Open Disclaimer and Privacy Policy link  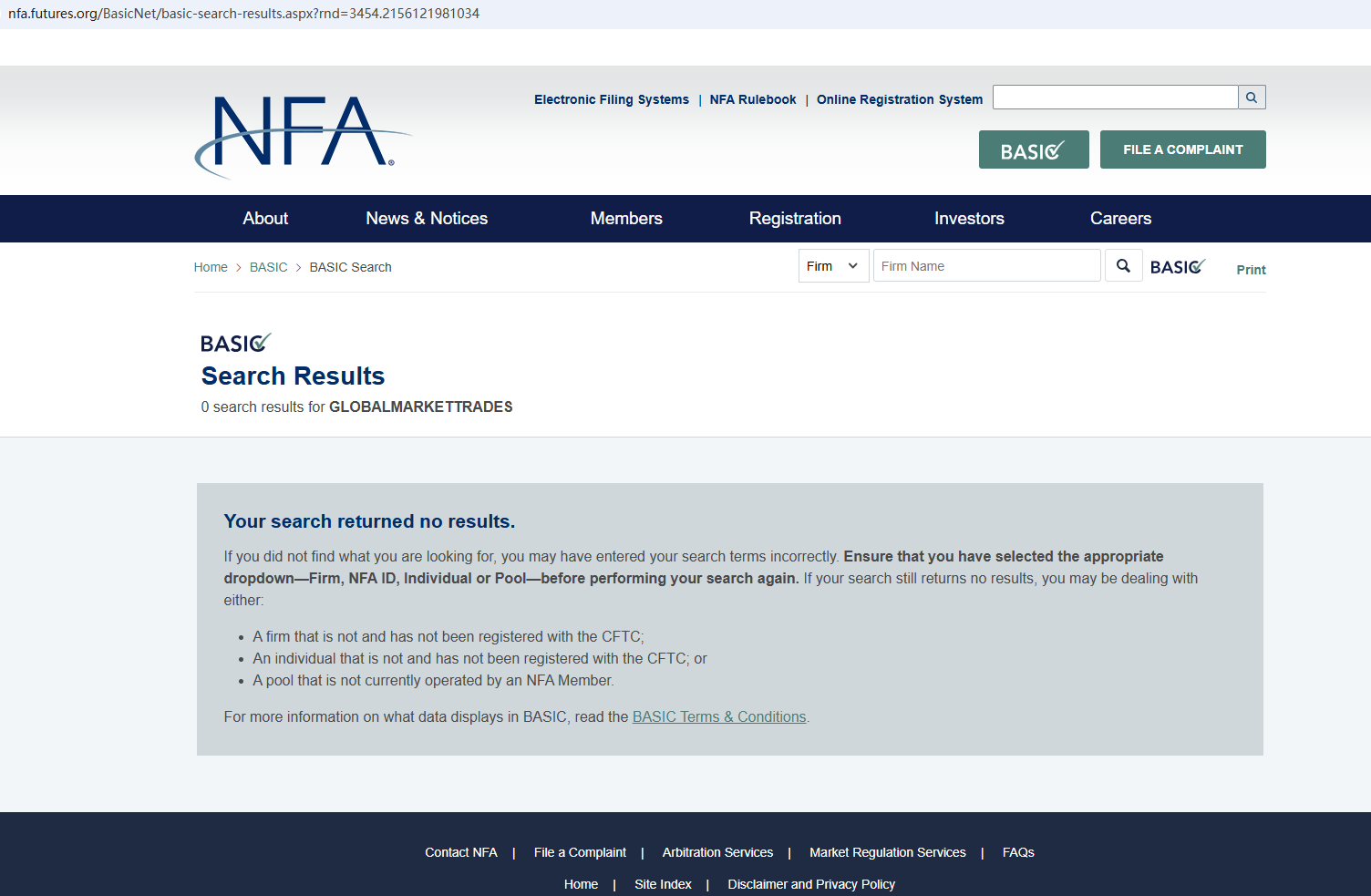click(811, 885)
